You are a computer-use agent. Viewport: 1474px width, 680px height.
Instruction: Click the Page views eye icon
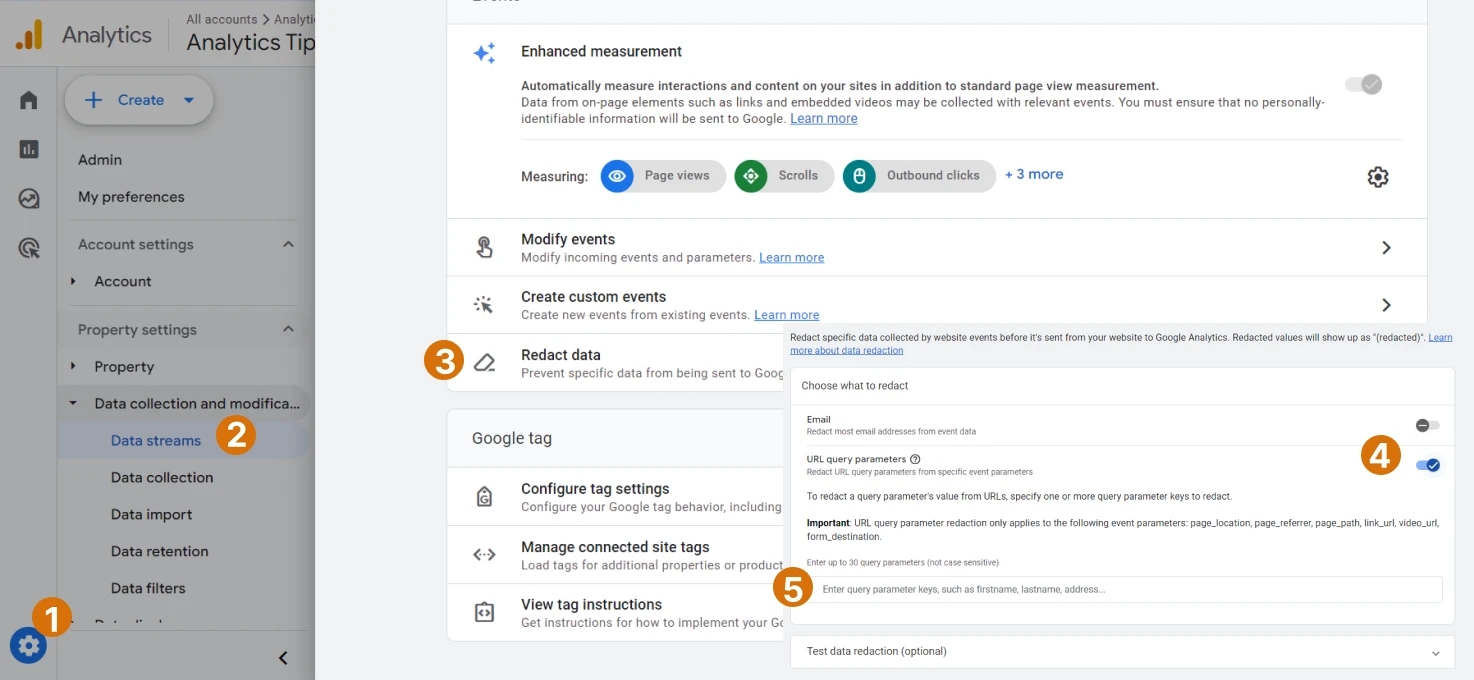[x=617, y=176]
